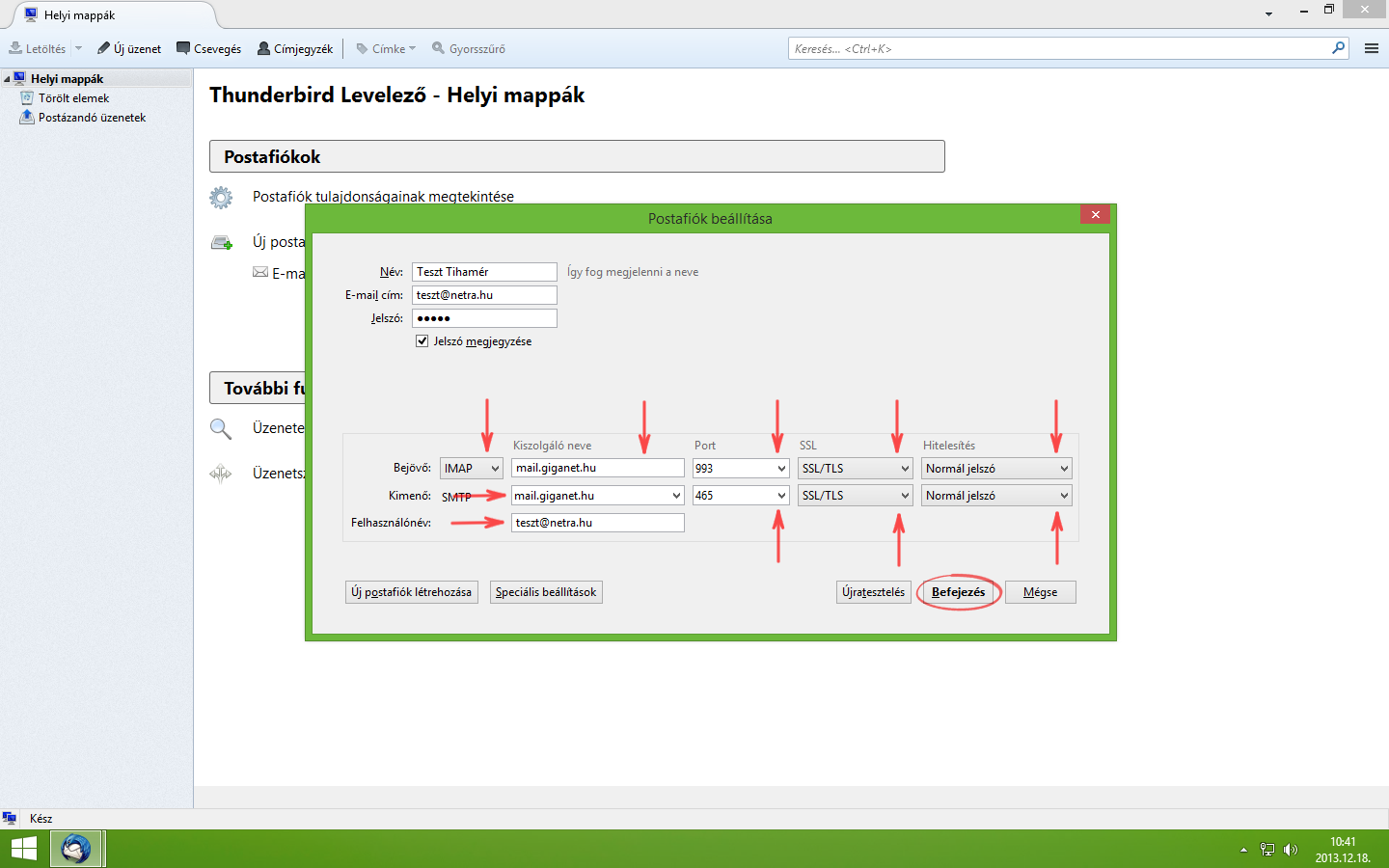The height and width of the screenshot is (868, 1389).
Task: Click the Speciális beállítások button
Action: click(546, 592)
